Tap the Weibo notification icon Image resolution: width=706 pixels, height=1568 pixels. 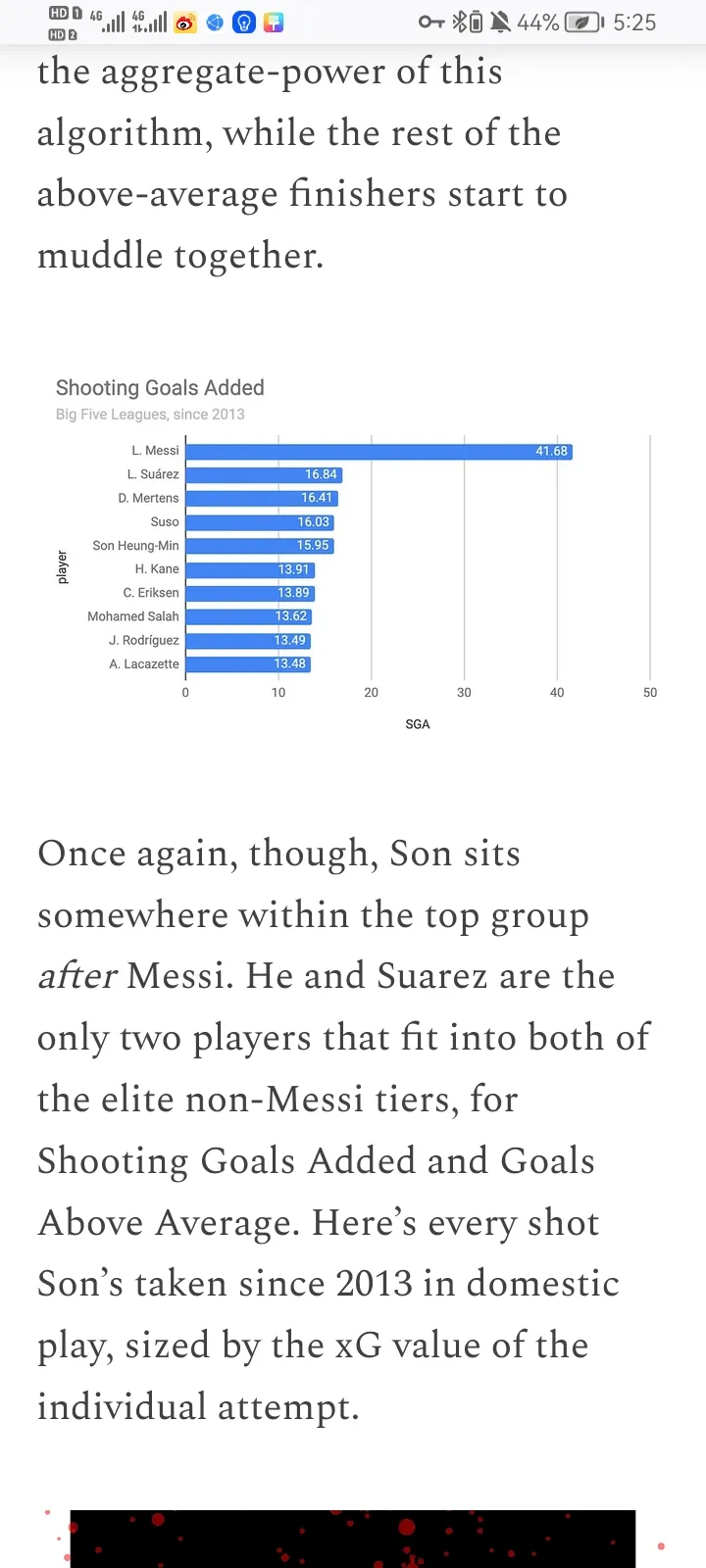pyautogui.click(x=184, y=22)
